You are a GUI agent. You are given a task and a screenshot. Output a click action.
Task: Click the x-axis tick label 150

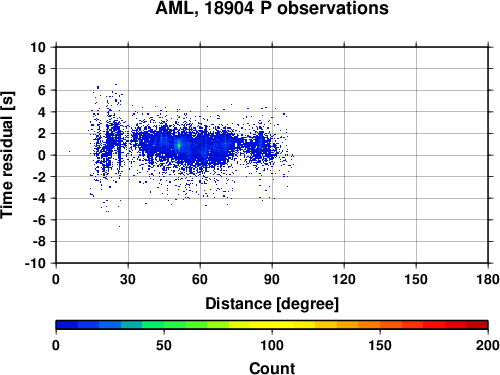click(x=416, y=279)
